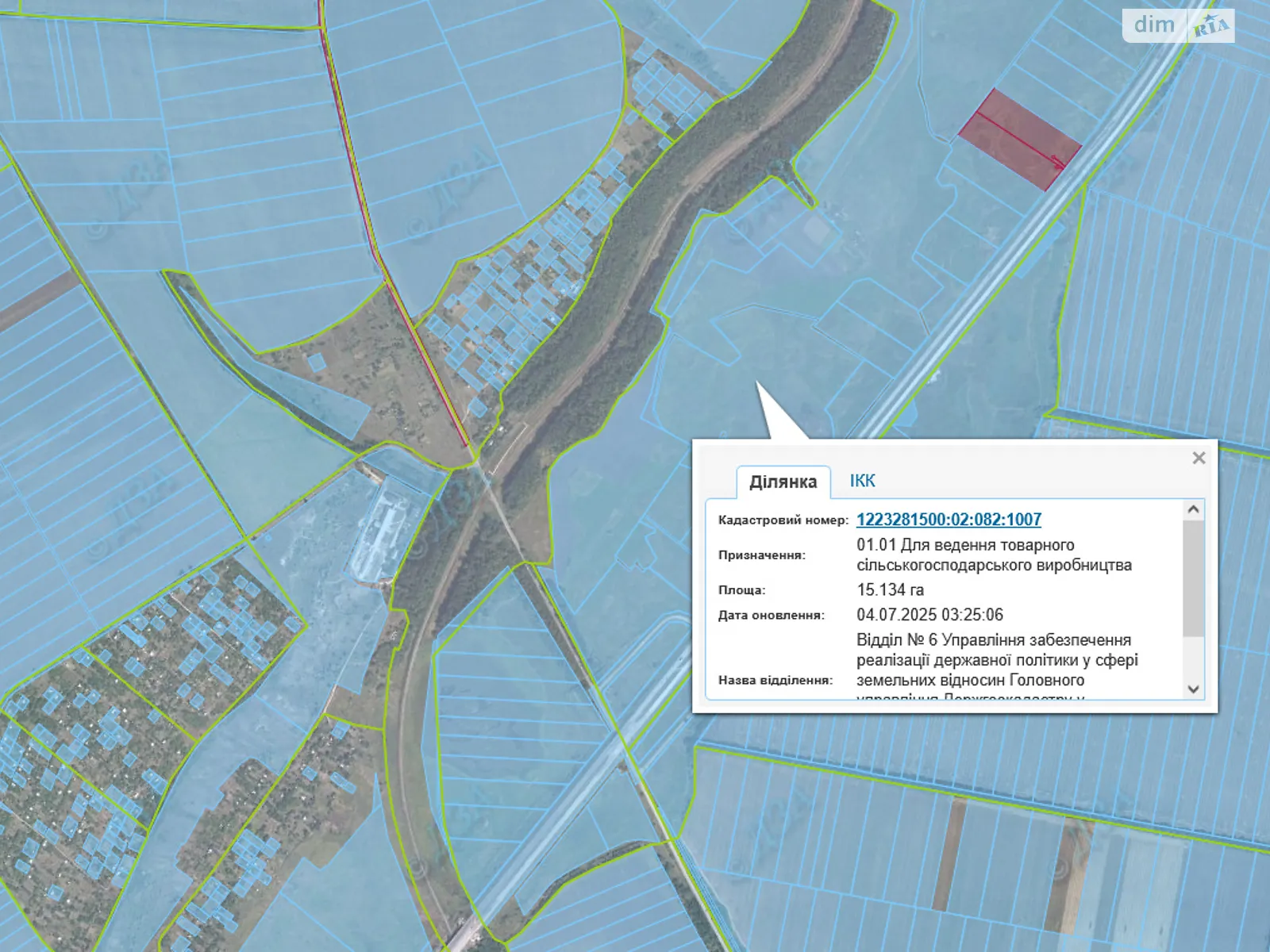Click the dim logo watermark
The height and width of the screenshot is (952, 1270).
click(x=1154, y=25)
